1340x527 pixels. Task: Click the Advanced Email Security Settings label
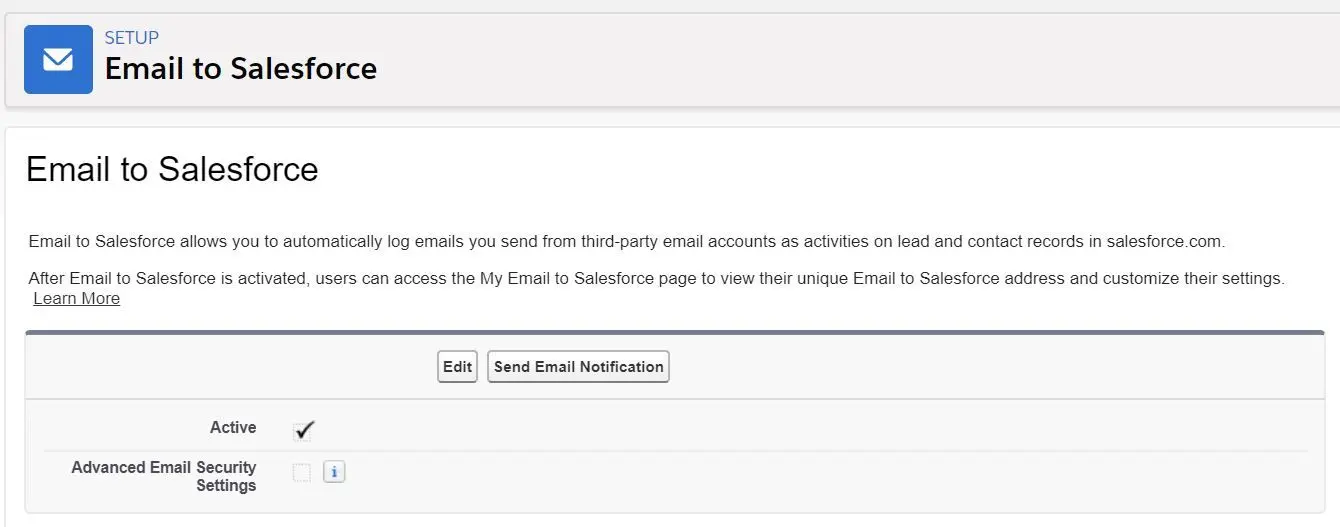tap(164, 476)
